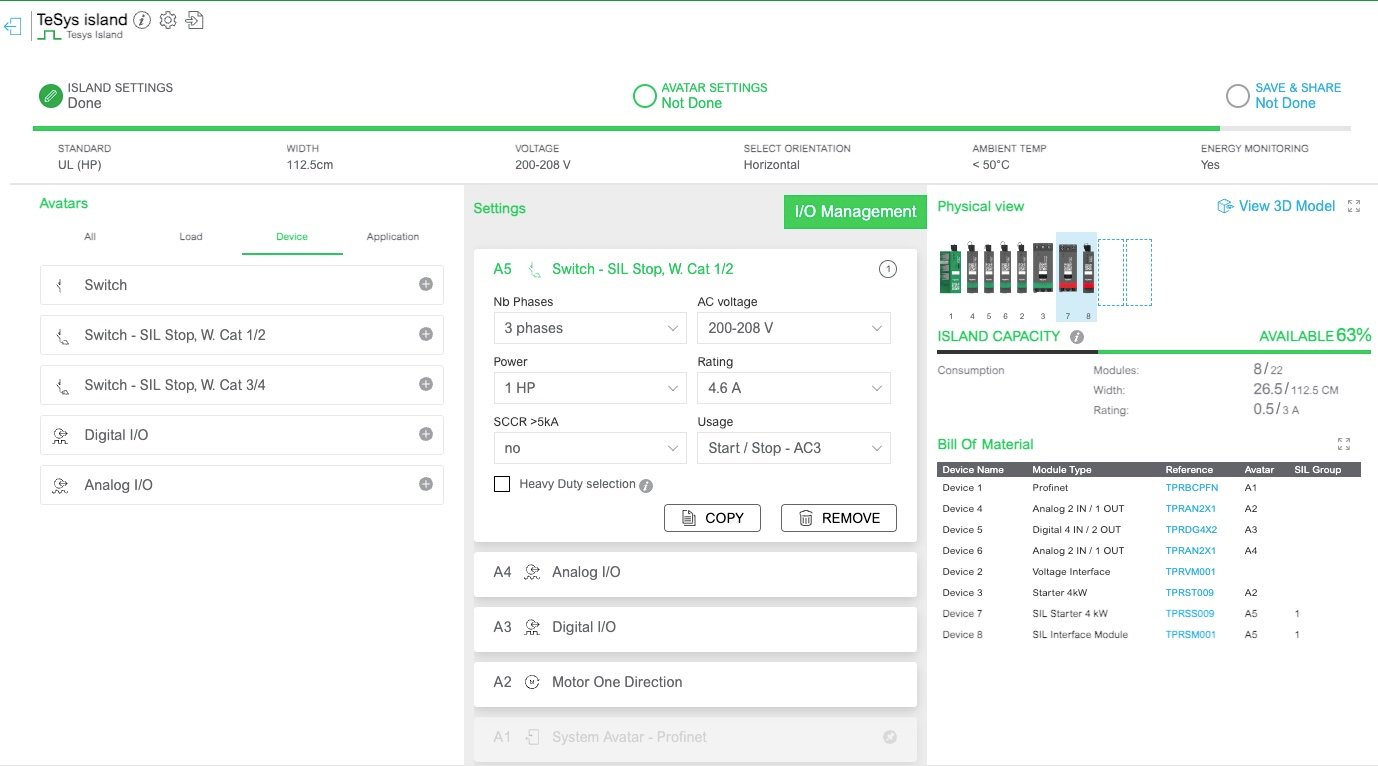This screenshot has height=766, width=1378.
Task: Open the settings gear icon
Action: coord(168,19)
